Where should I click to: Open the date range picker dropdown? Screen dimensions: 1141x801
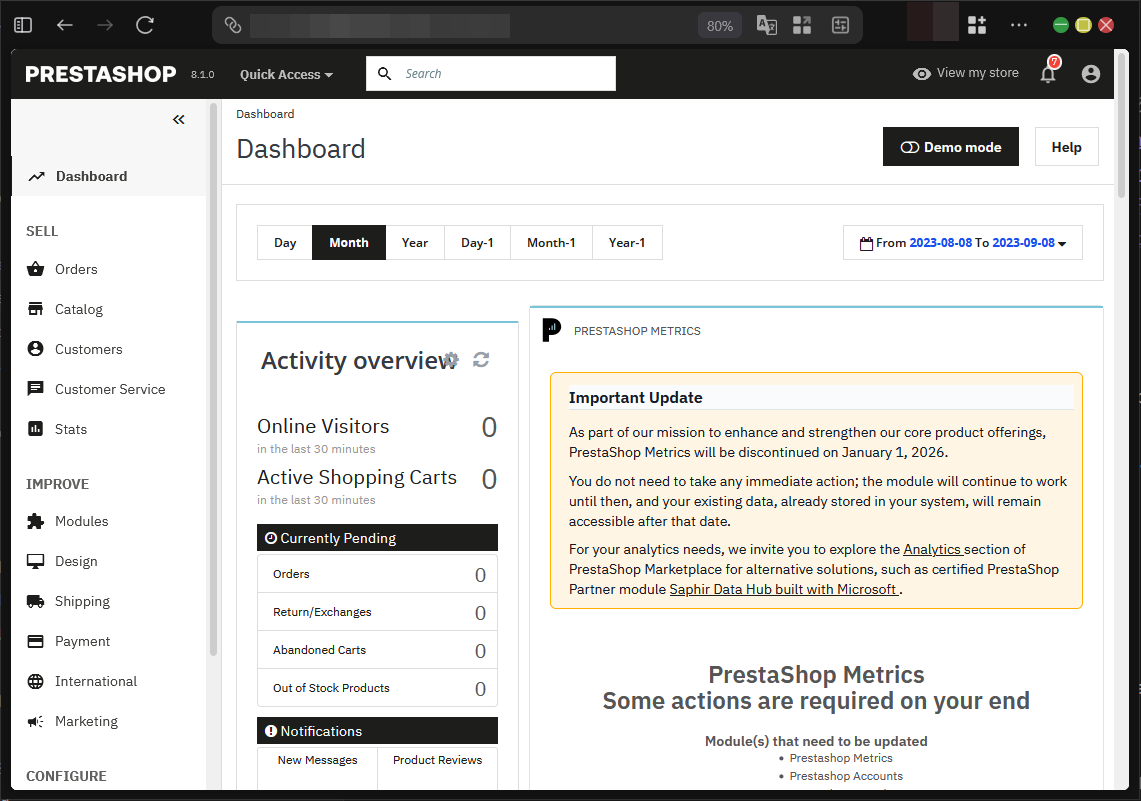pyautogui.click(x=962, y=243)
